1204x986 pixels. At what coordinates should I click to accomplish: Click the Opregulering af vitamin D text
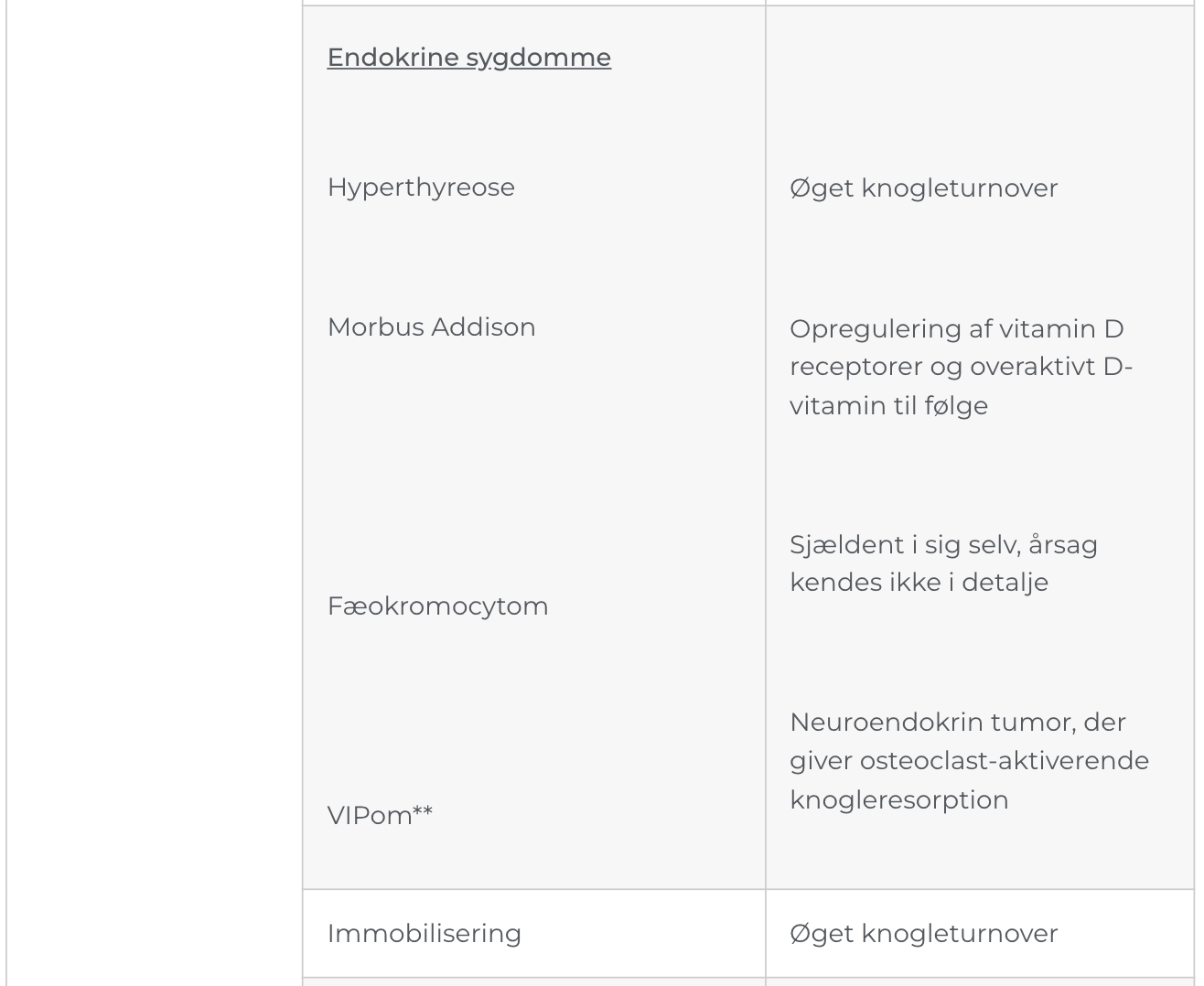[x=956, y=328]
